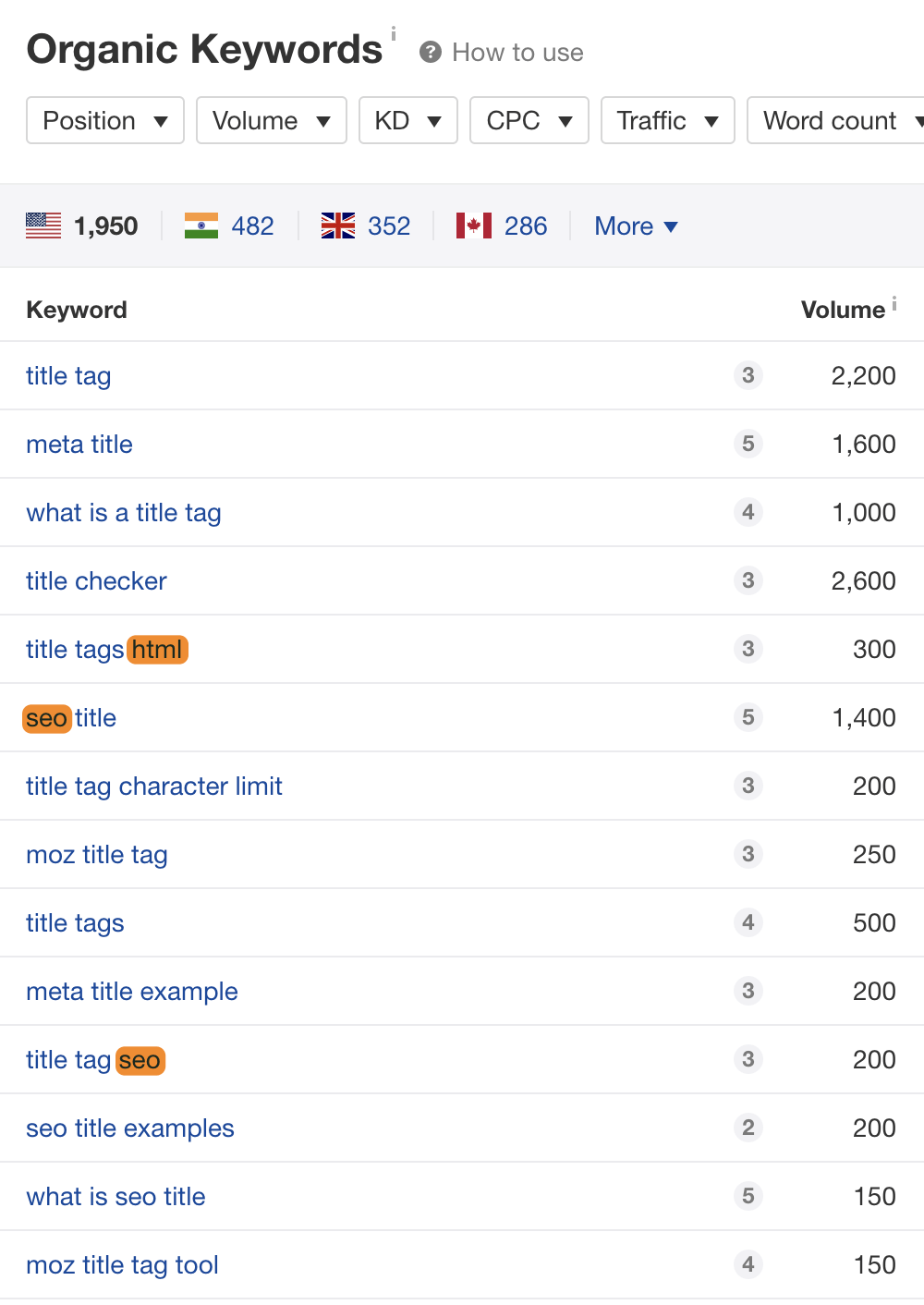Select the United Kingdom flag icon
This screenshot has height=1305, width=924.
point(339,225)
